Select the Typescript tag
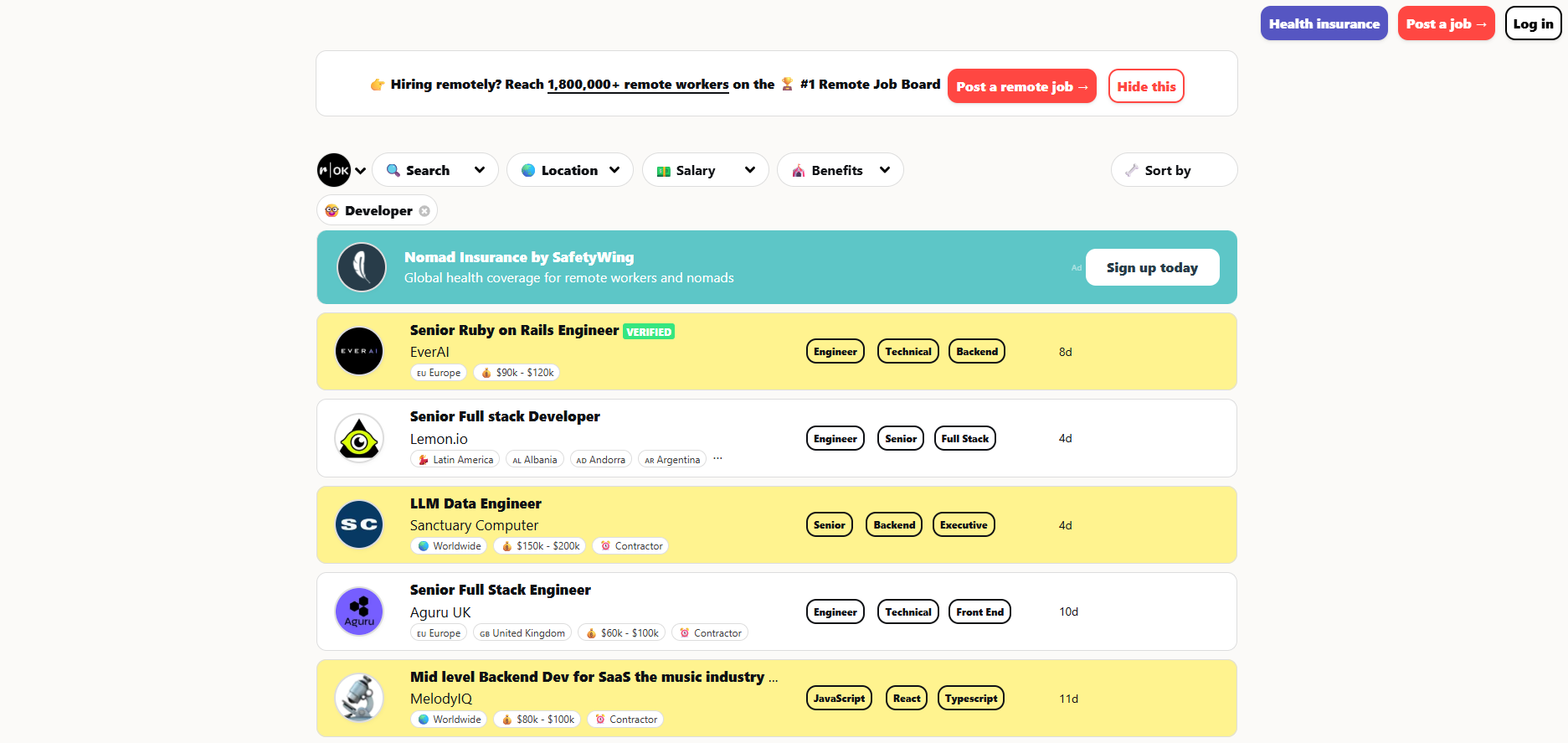Screen dimensions: 1568x743 coord(971,699)
